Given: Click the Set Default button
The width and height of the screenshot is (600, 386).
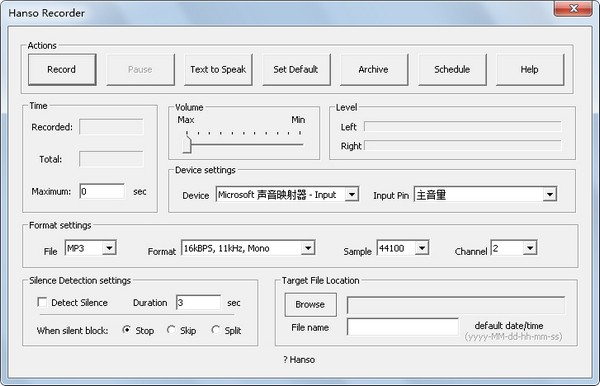Looking at the screenshot, I should coord(296,70).
